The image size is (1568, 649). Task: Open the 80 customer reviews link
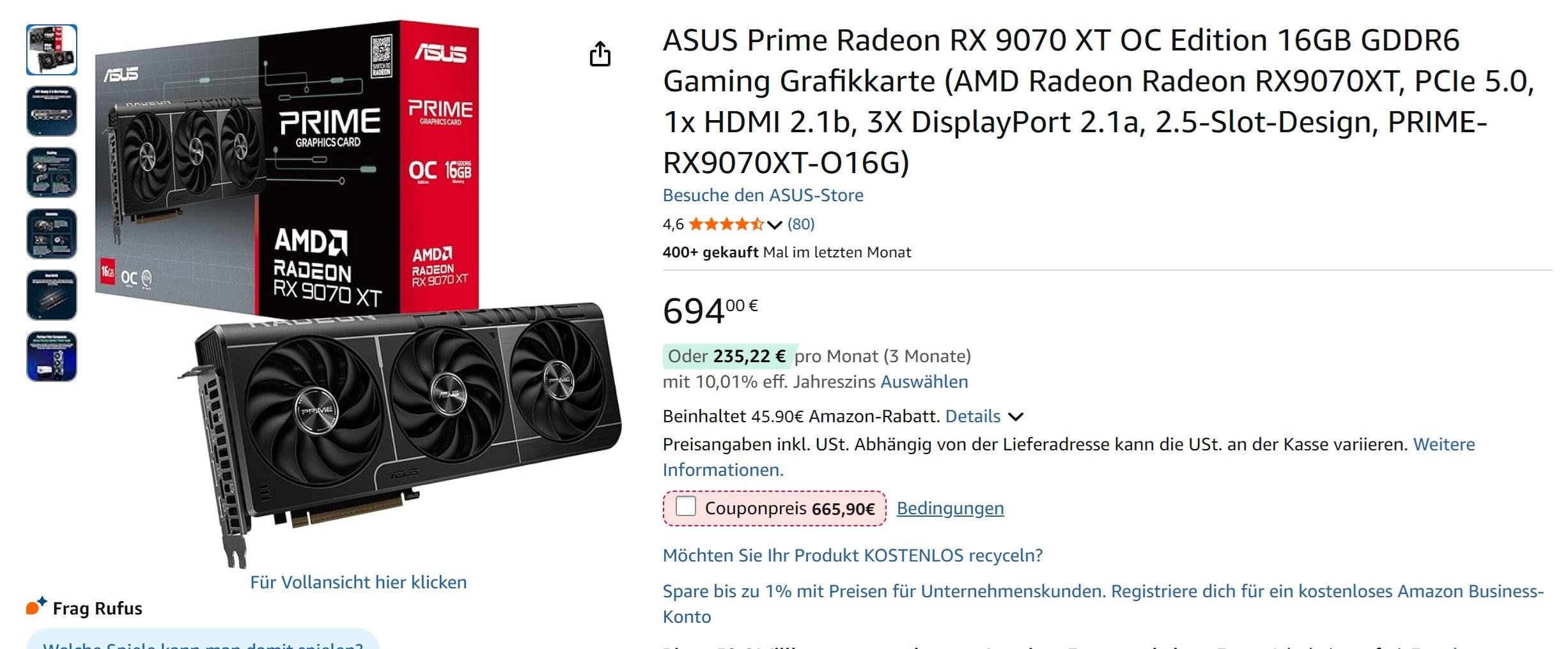tap(801, 224)
